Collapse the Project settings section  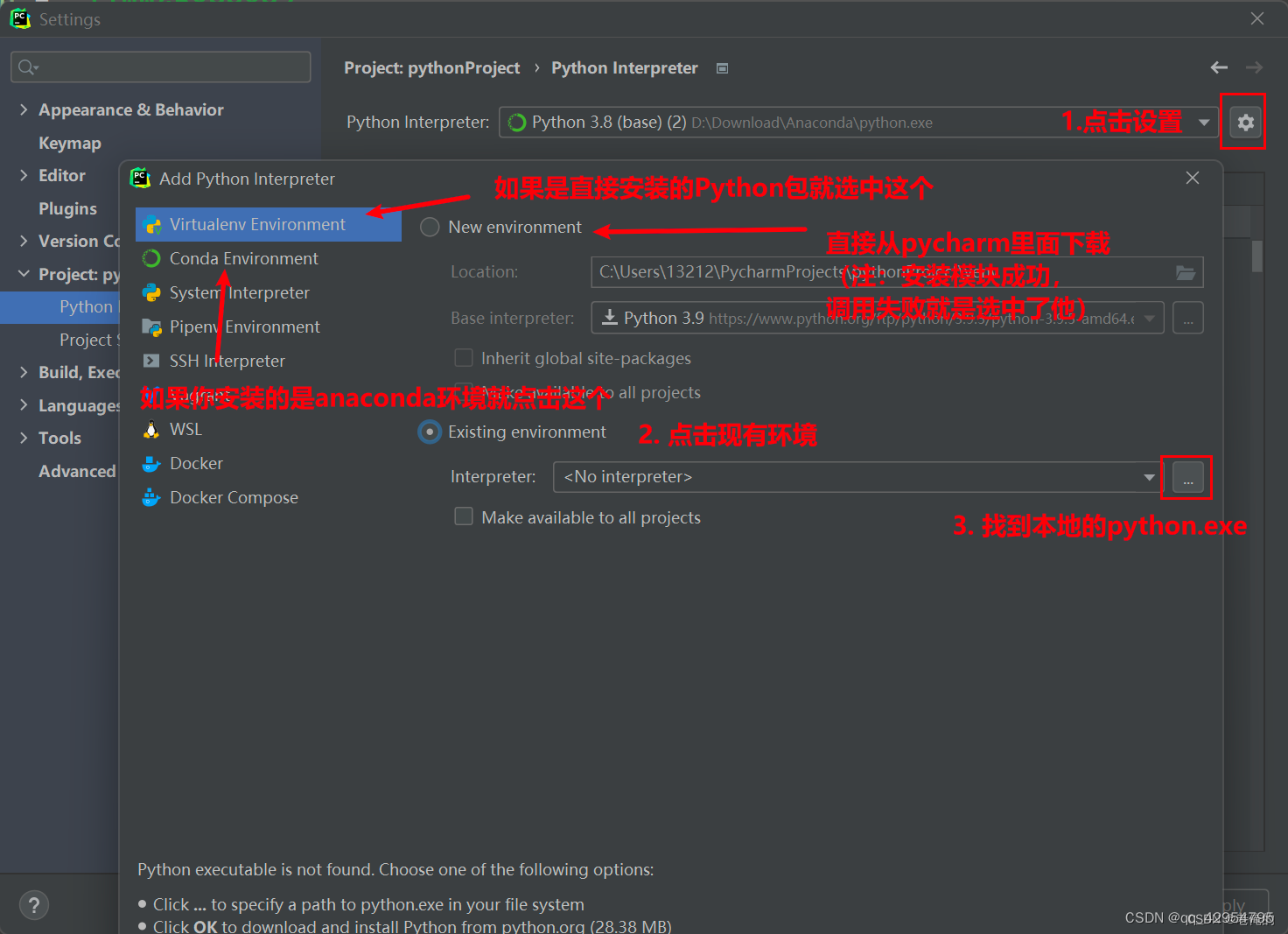tap(24, 274)
